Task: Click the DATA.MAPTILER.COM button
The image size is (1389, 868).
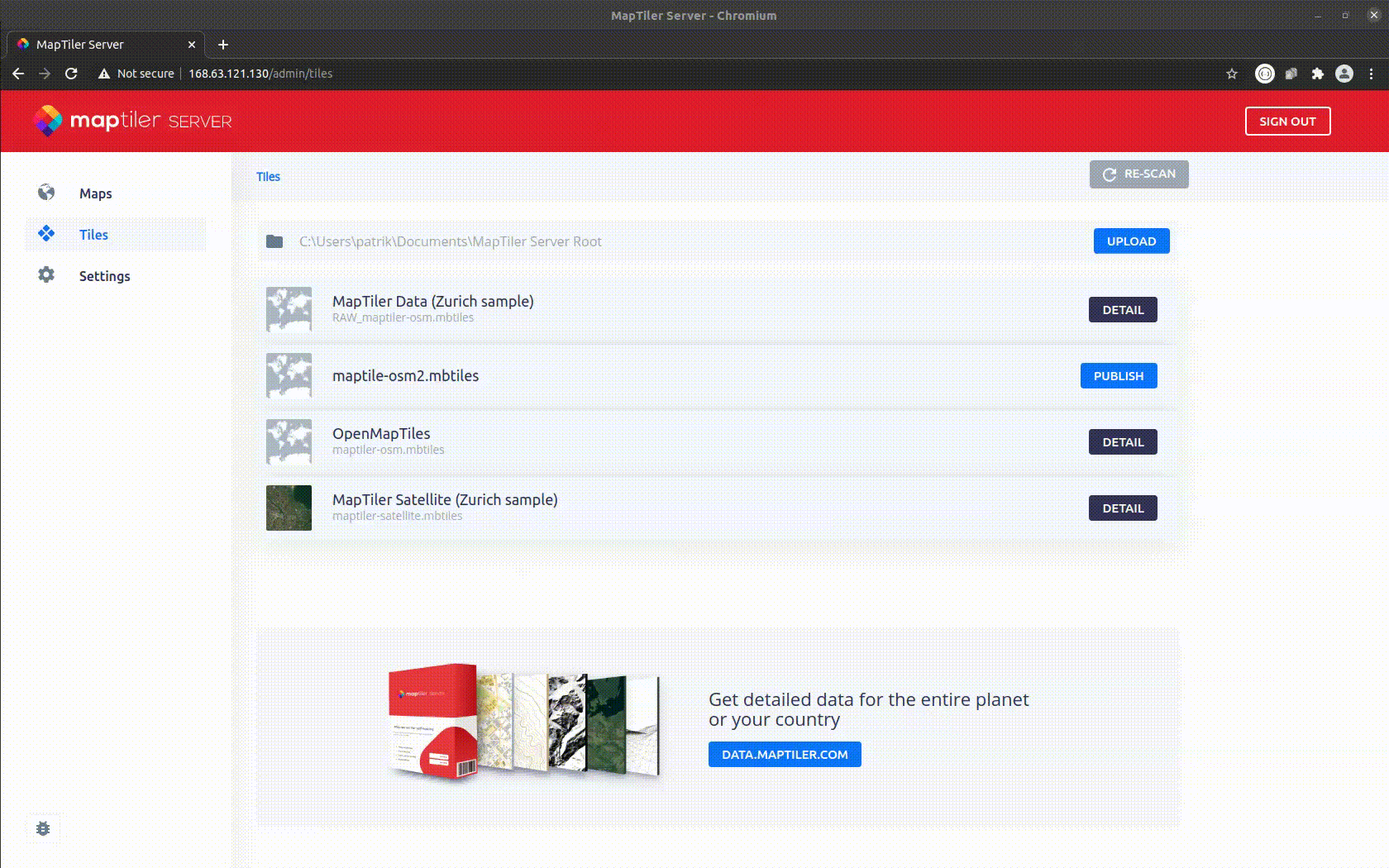Action: pos(785,755)
